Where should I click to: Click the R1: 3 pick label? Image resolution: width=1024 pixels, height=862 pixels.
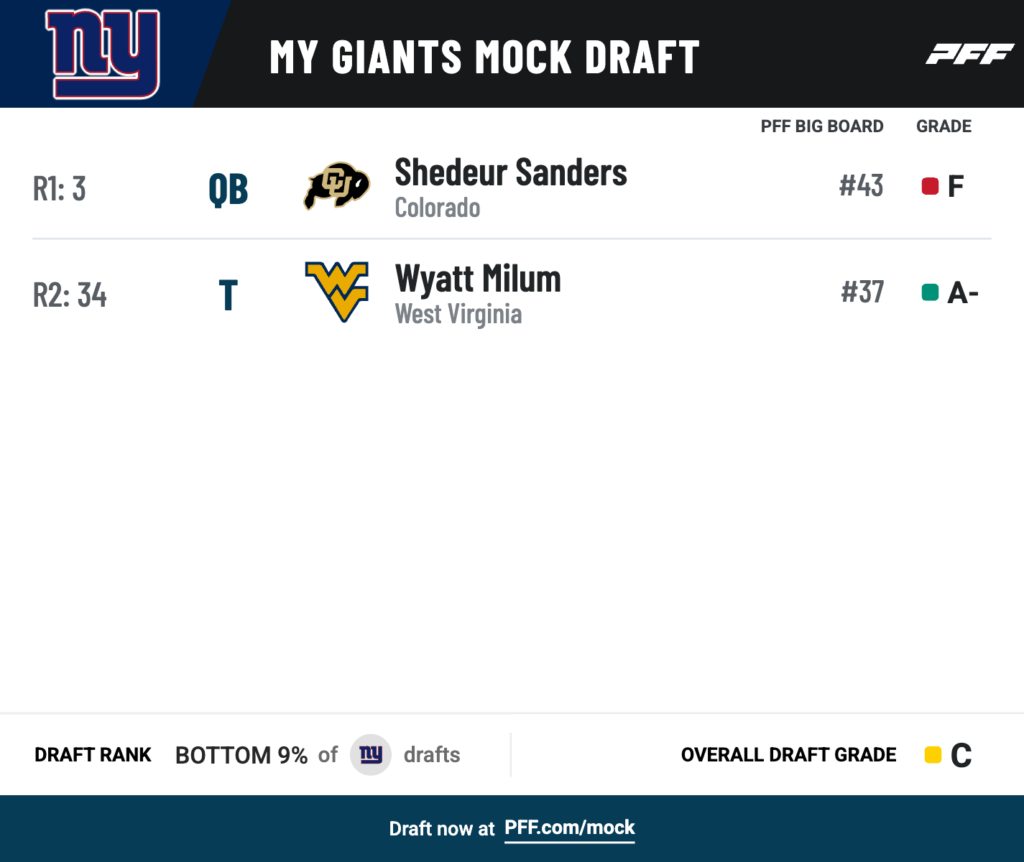(59, 189)
